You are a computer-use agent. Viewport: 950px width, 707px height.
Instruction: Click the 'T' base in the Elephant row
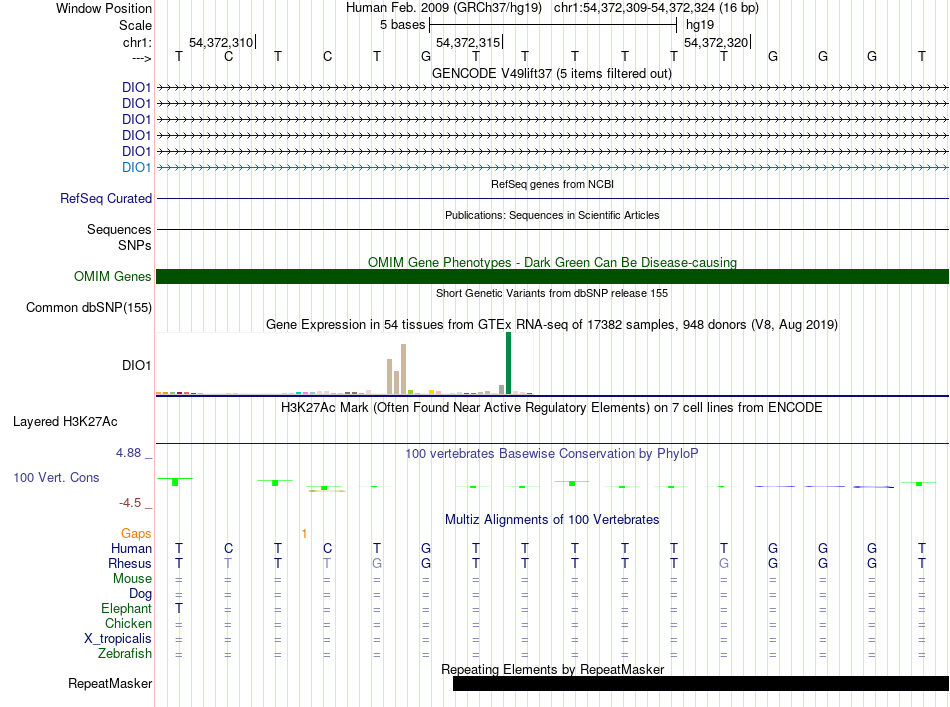coord(179,608)
